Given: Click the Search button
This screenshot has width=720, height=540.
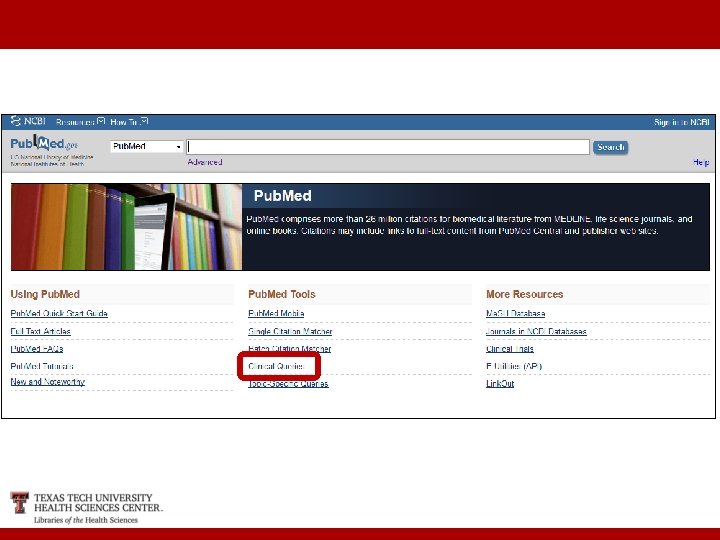Looking at the screenshot, I should pos(610,147).
